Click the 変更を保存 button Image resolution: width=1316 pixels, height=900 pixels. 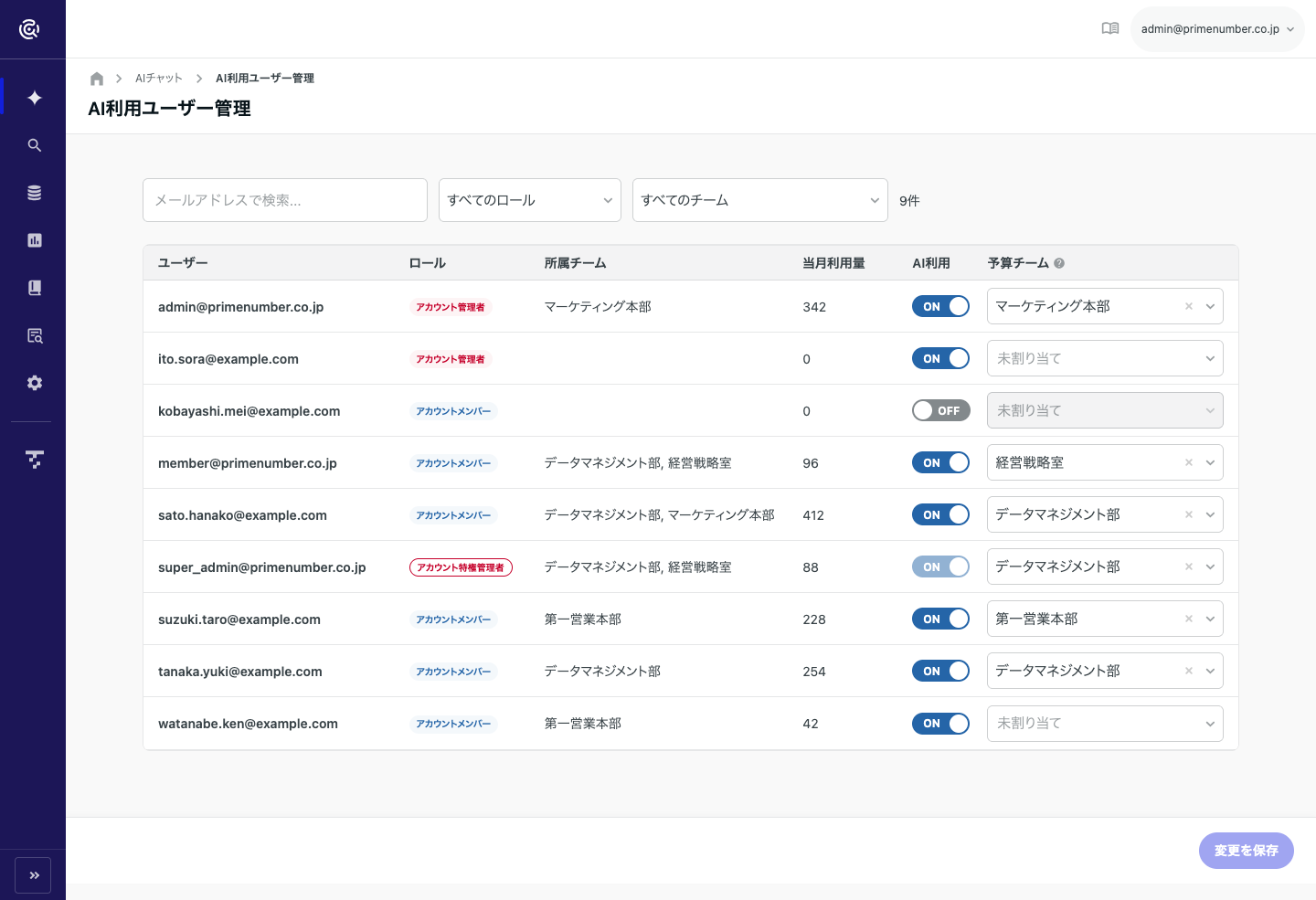point(1246,851)
